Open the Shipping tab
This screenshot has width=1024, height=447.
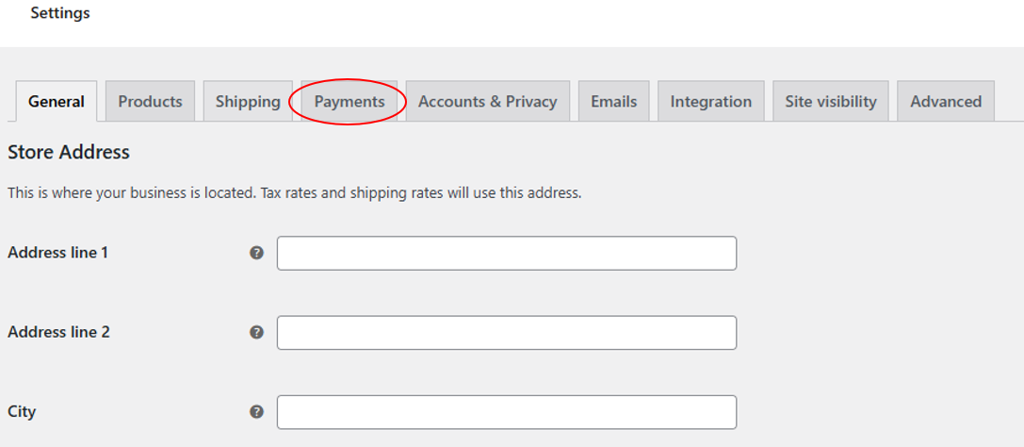click(247, 101)
